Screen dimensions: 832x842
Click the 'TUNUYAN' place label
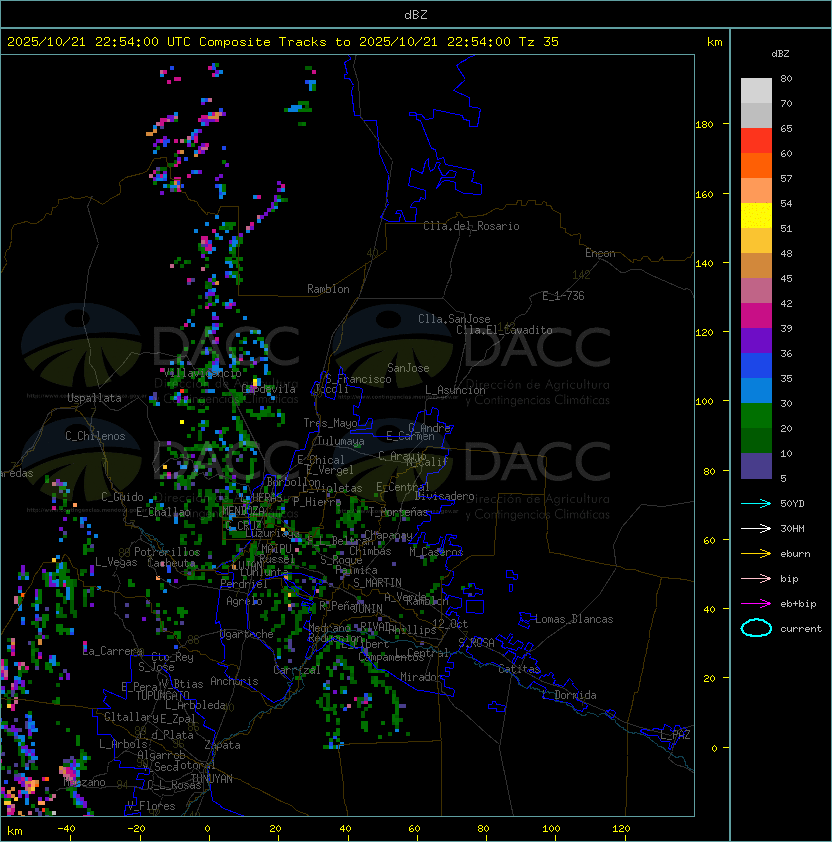click(212, 779)
